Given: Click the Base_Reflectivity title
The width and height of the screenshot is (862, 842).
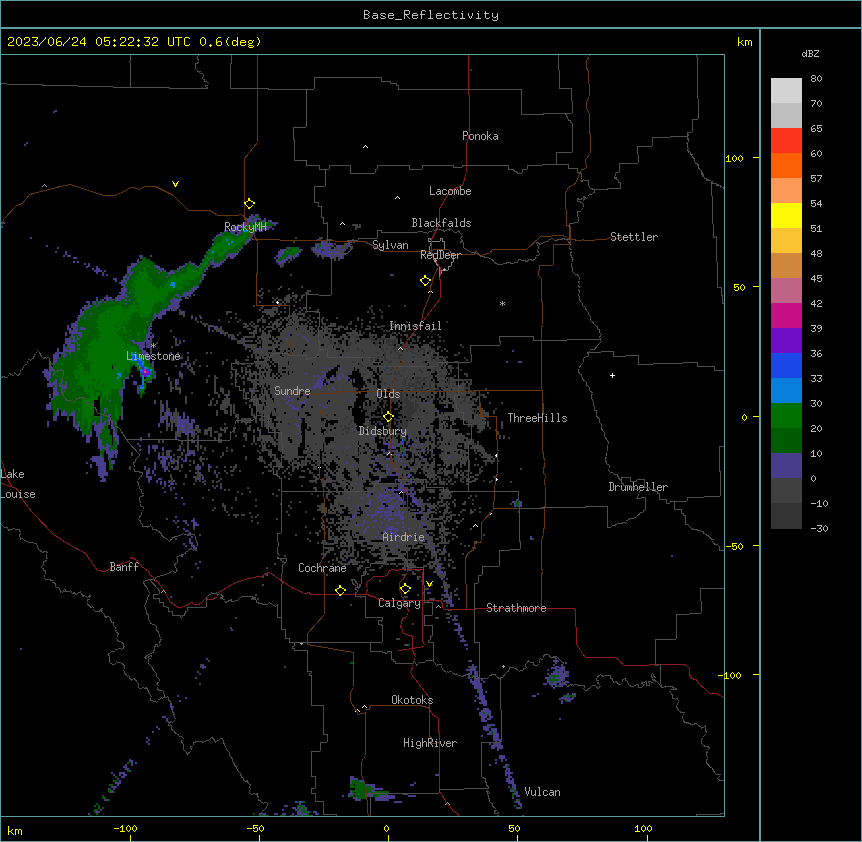Looking at the screenshot, I should pos(431,15).
